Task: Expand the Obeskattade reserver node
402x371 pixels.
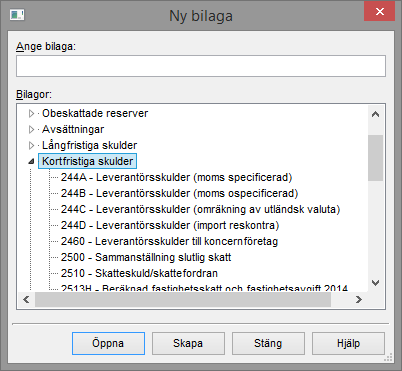Action: (31, 113)
